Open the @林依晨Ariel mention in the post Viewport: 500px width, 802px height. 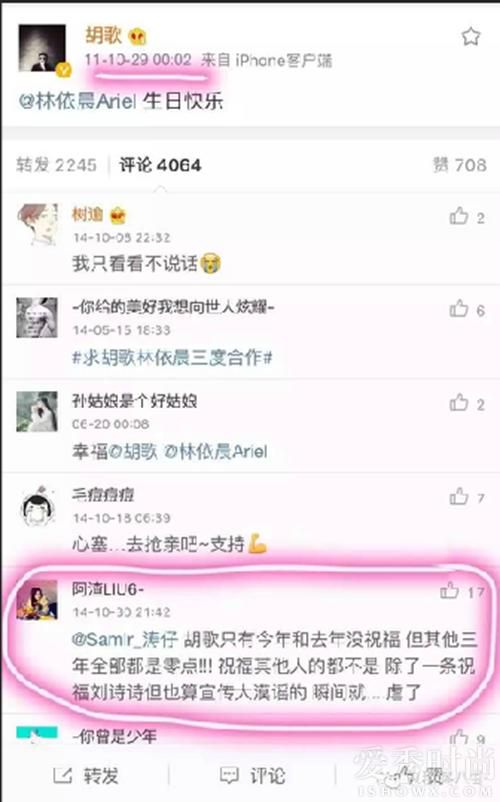[78, 101]
